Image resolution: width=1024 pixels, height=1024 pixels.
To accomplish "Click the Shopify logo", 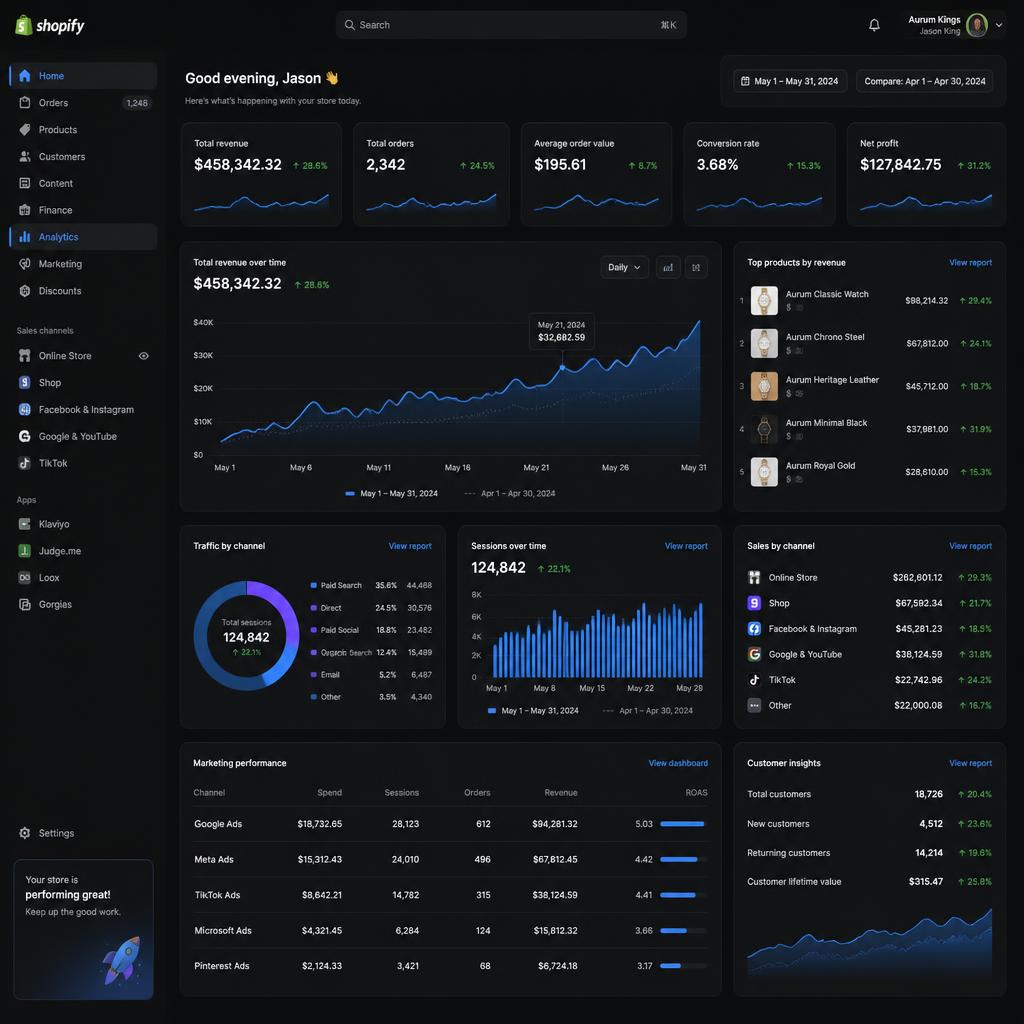I will (x=50, y=25).
